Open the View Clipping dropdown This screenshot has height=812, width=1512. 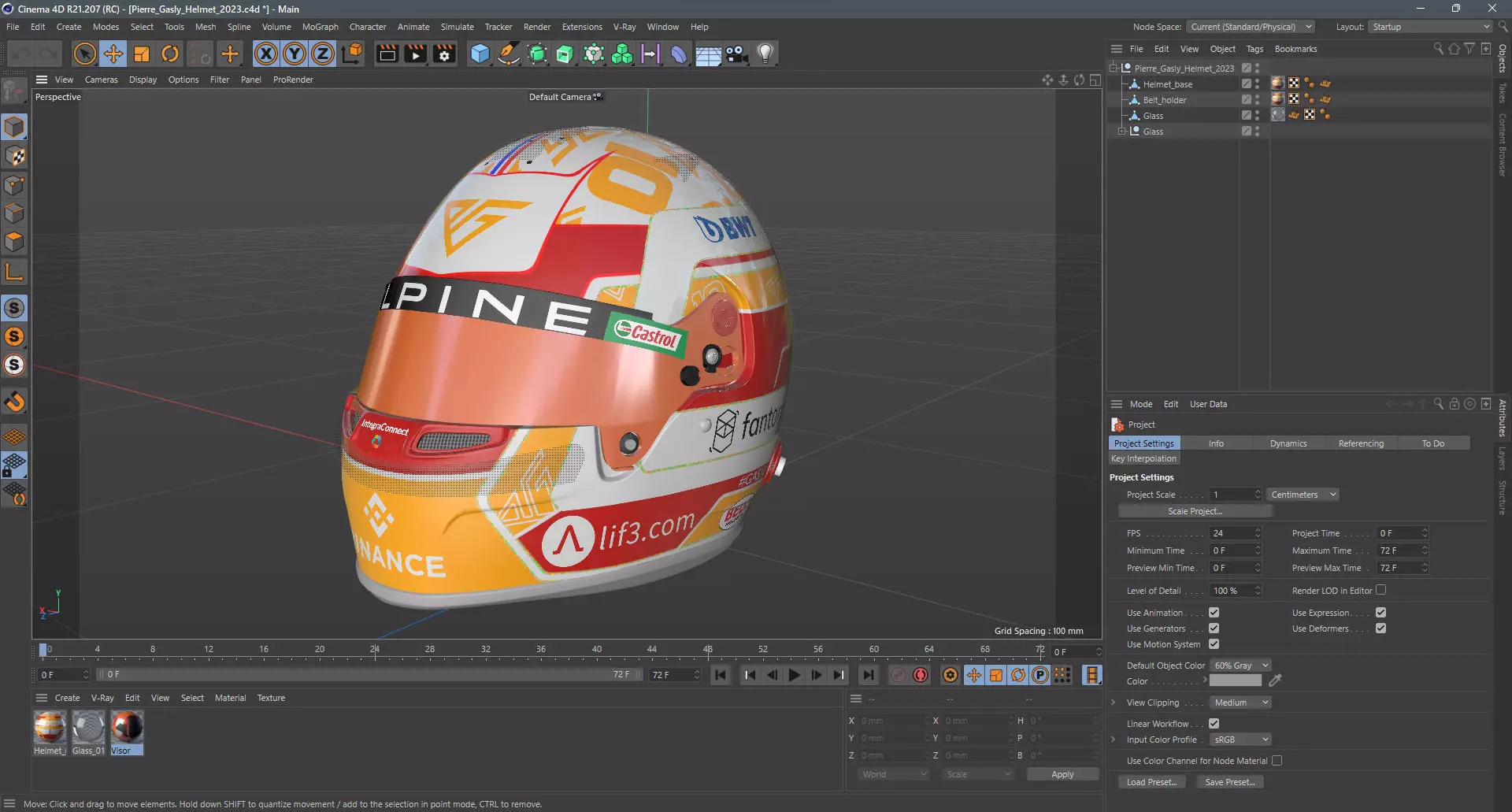1240,703
